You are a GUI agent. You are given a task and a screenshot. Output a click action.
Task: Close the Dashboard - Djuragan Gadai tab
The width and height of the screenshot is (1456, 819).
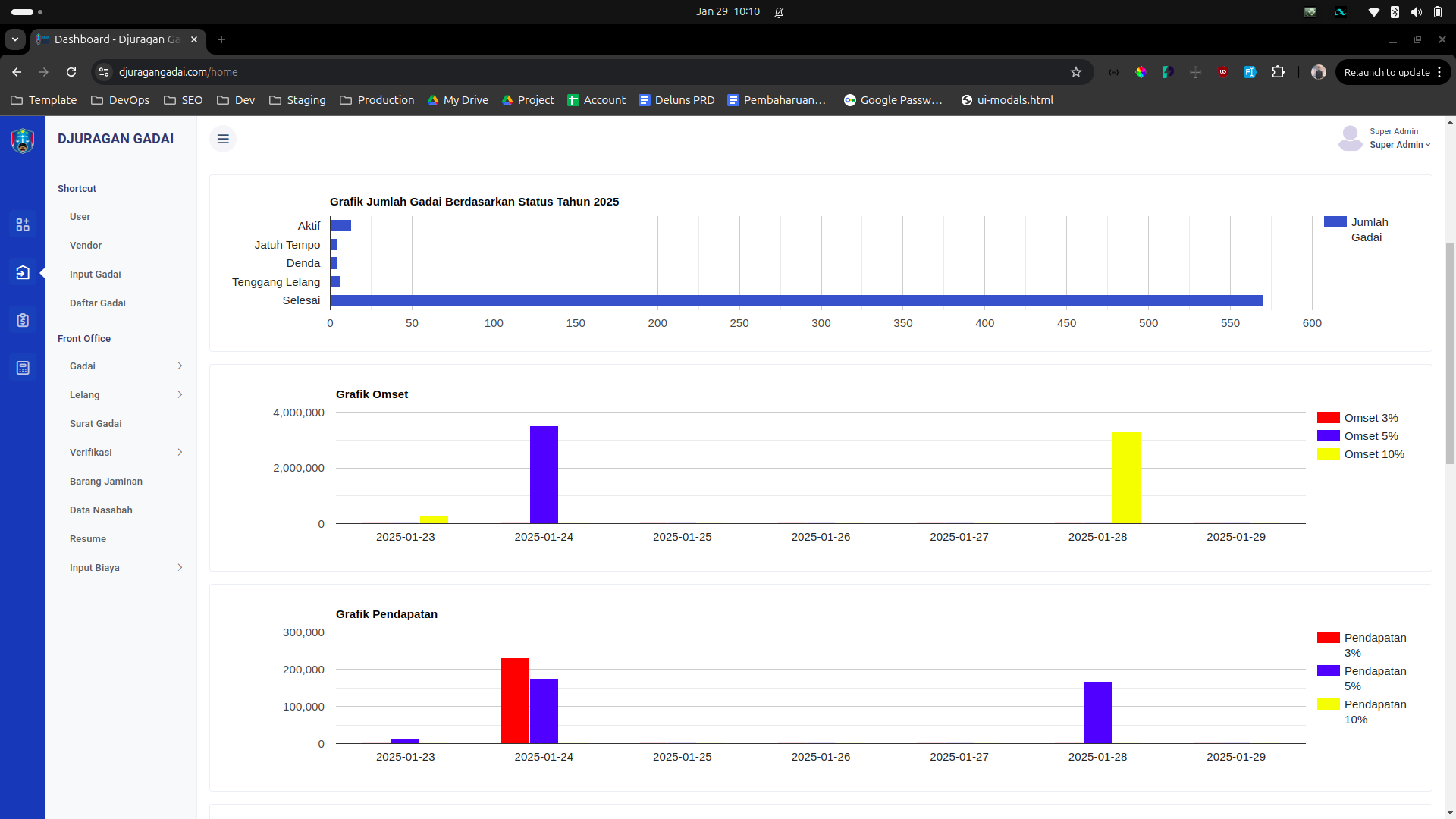click(x=194, y=39)
